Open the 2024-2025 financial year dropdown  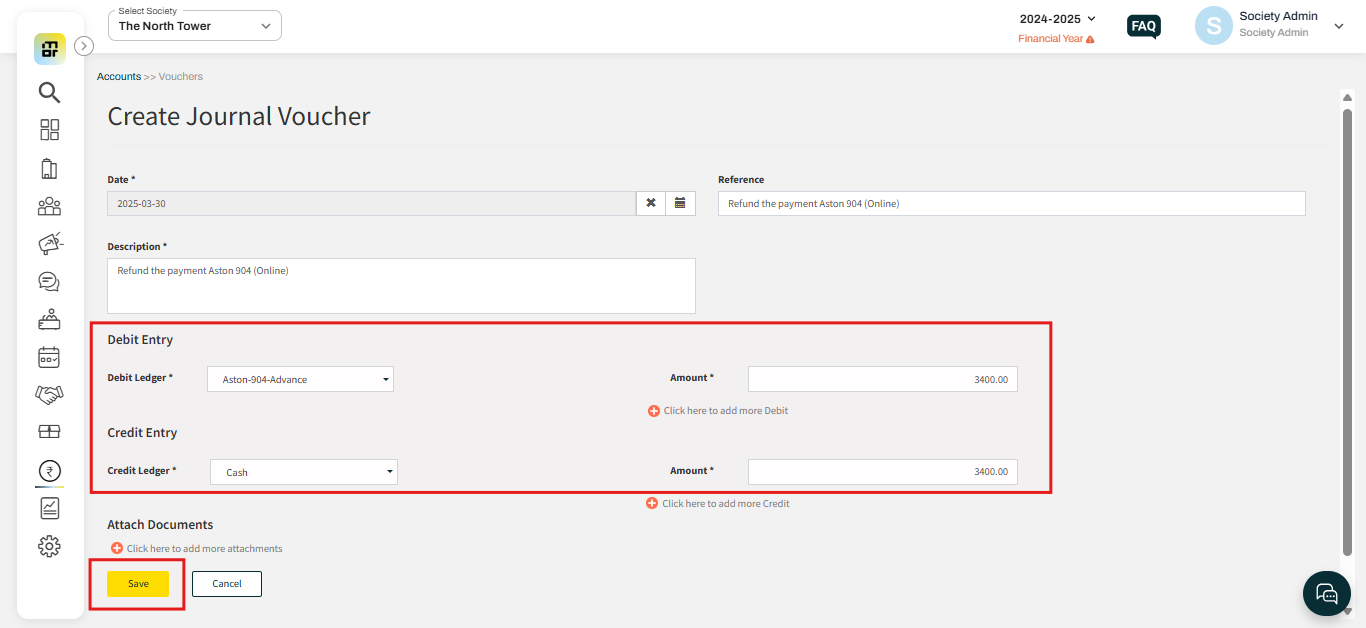tap(1057, 19)
